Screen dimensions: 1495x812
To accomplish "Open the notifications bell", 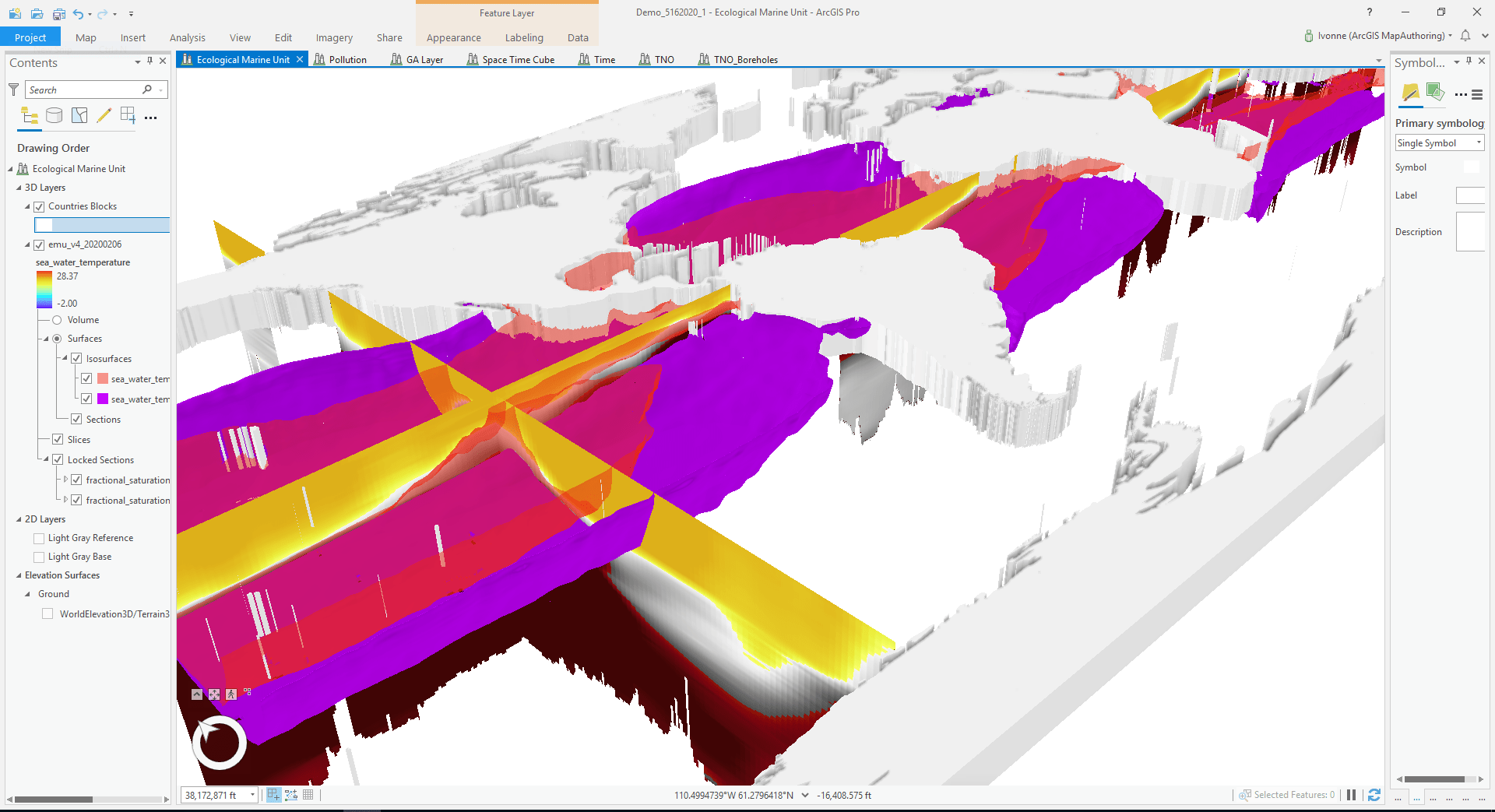I will coord(1465,36).
